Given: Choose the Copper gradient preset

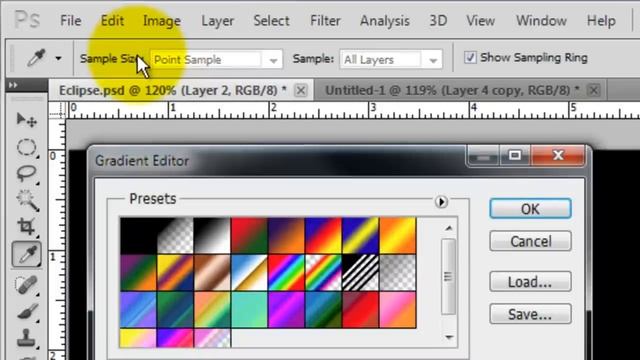Looking at the screenshot, I should coord(212,273).
